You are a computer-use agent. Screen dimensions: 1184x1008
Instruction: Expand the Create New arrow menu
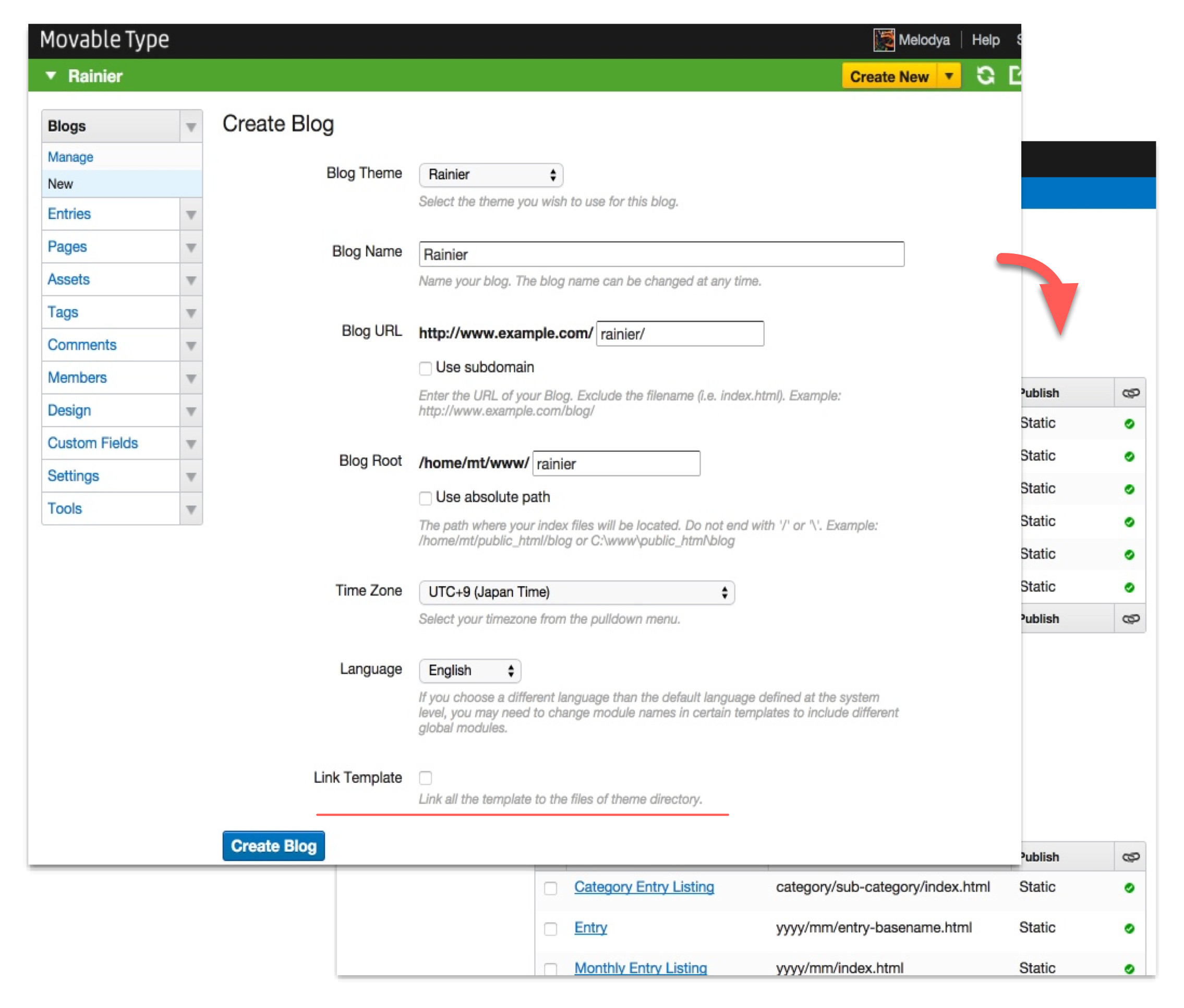(949, 76)
